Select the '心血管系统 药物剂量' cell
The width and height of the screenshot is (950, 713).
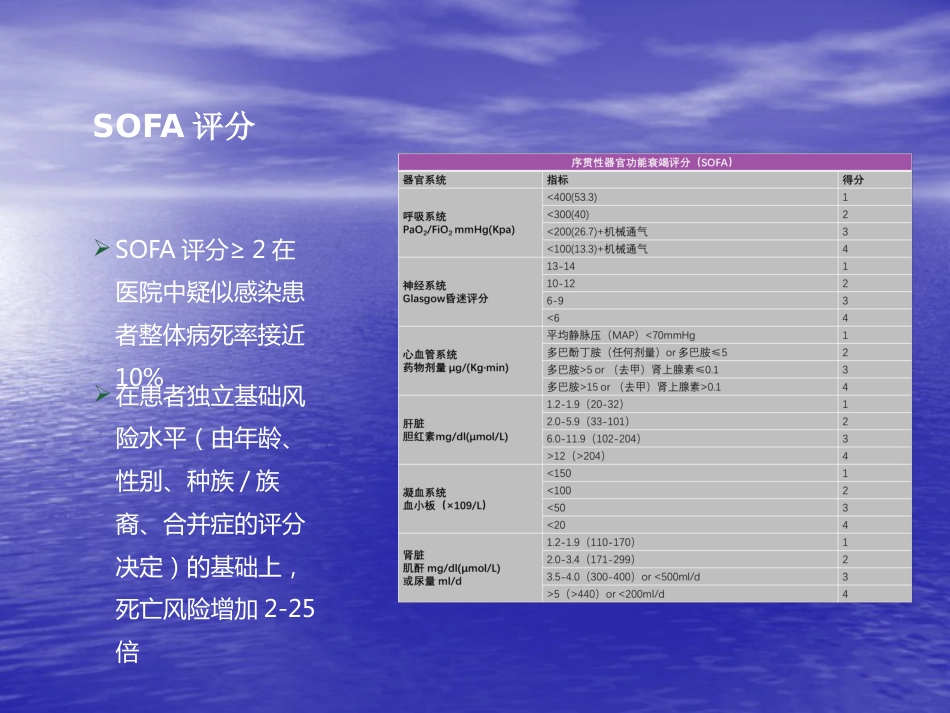tap(470, 361)
